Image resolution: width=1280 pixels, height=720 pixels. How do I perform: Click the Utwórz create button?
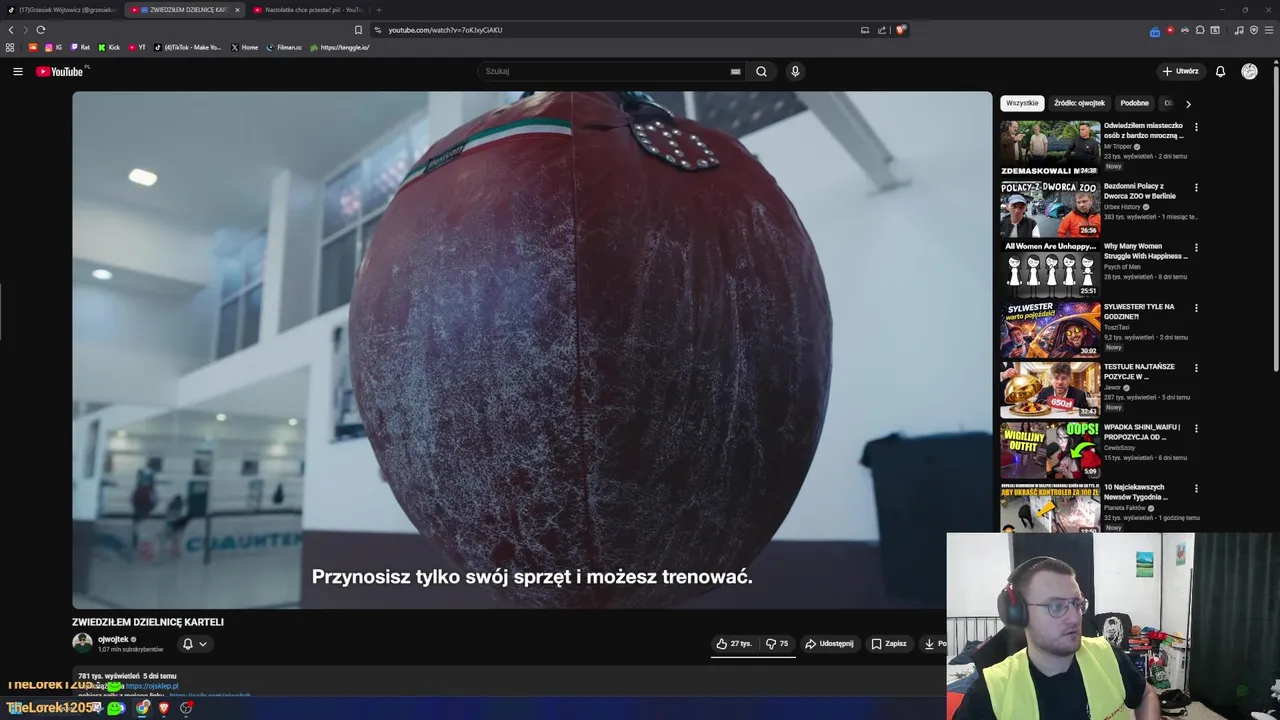tap(1180, 71)
